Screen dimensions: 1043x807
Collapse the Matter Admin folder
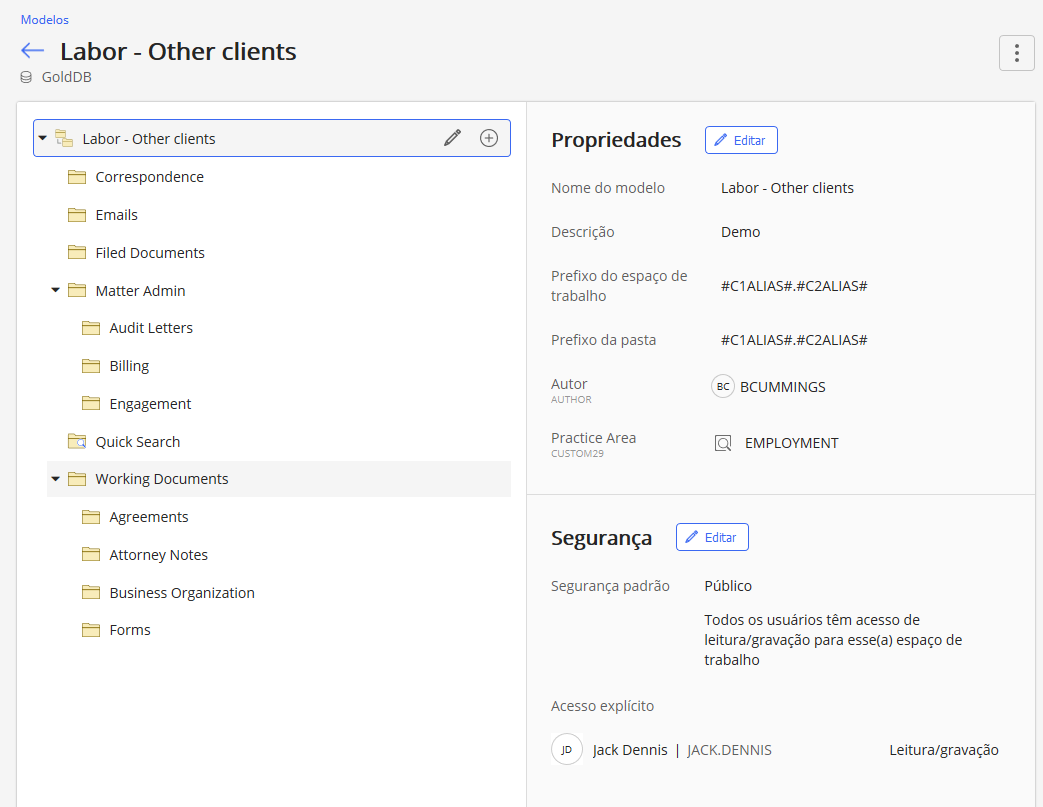[56, 291]
